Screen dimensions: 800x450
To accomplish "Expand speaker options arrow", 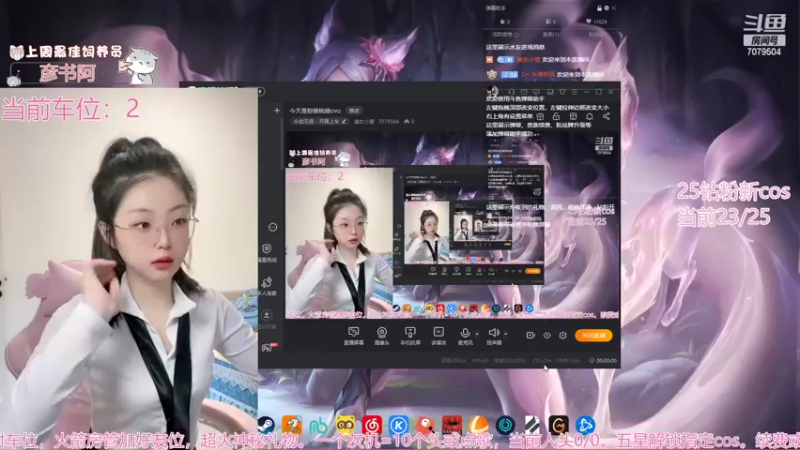I will coord(506,334).
